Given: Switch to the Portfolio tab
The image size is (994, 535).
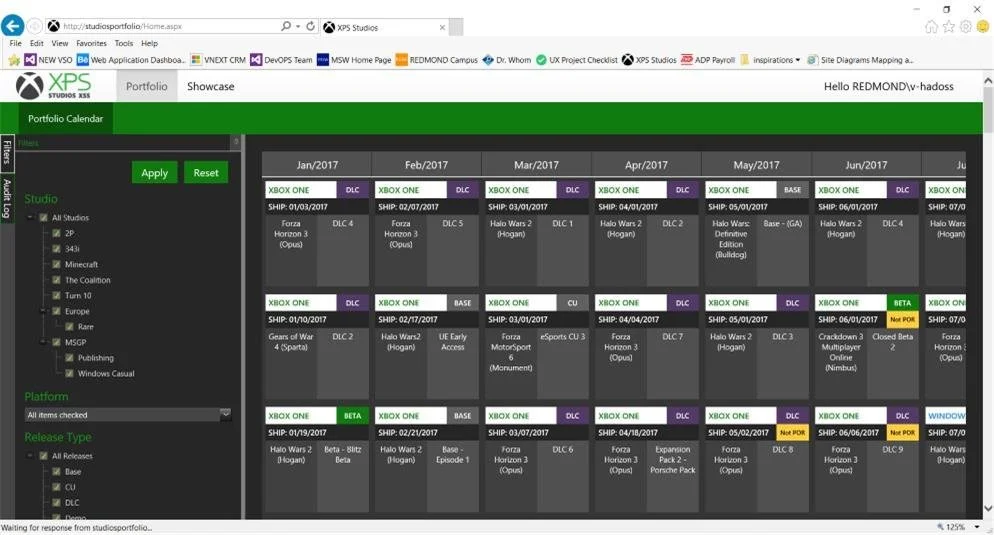Looking at the screenshot, I should coord(146,86).
